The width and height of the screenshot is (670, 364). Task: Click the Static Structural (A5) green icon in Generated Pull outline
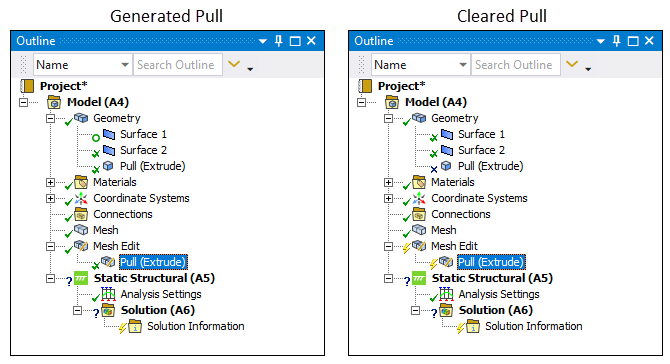pos(81,278)
